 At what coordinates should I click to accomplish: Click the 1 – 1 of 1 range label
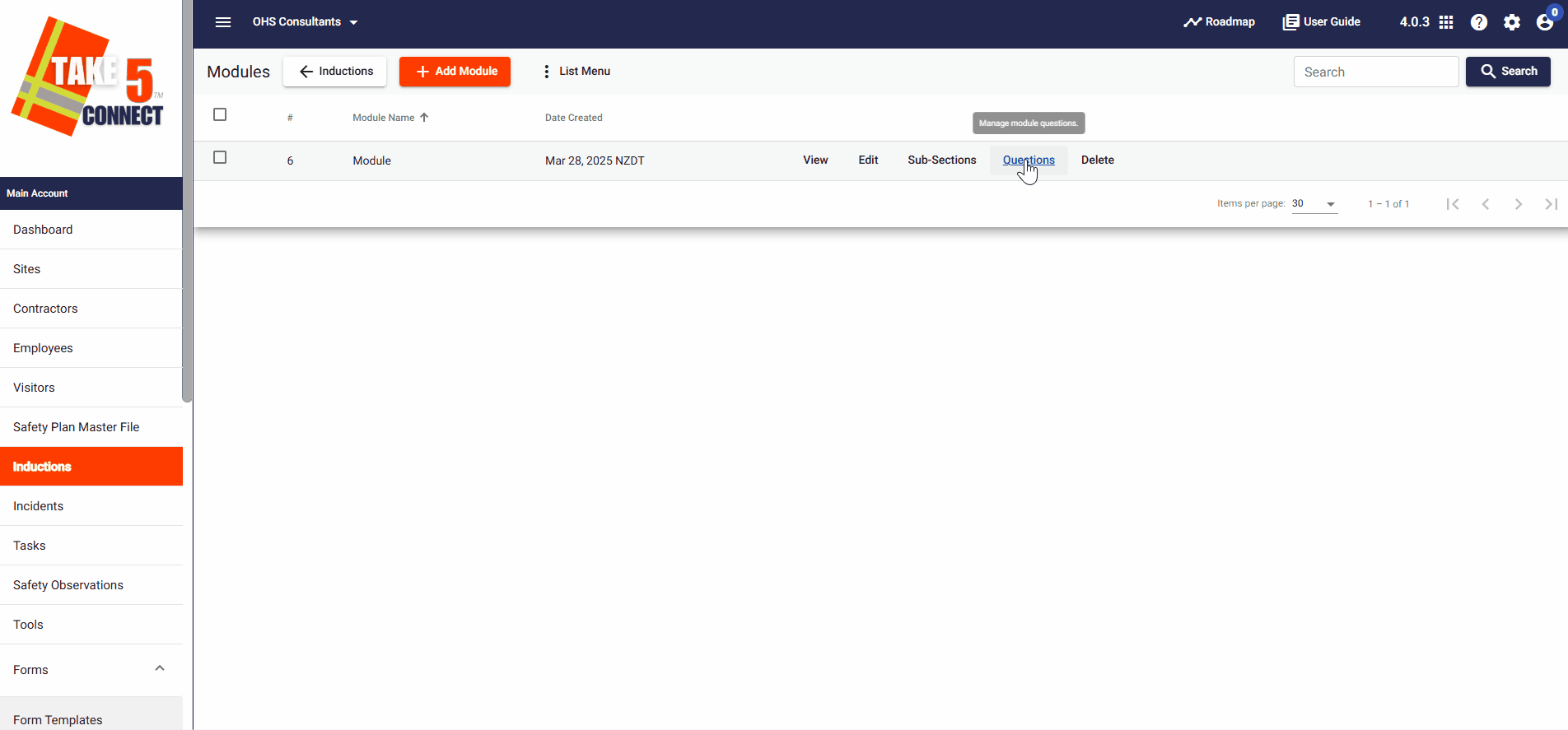(1388, 204)
